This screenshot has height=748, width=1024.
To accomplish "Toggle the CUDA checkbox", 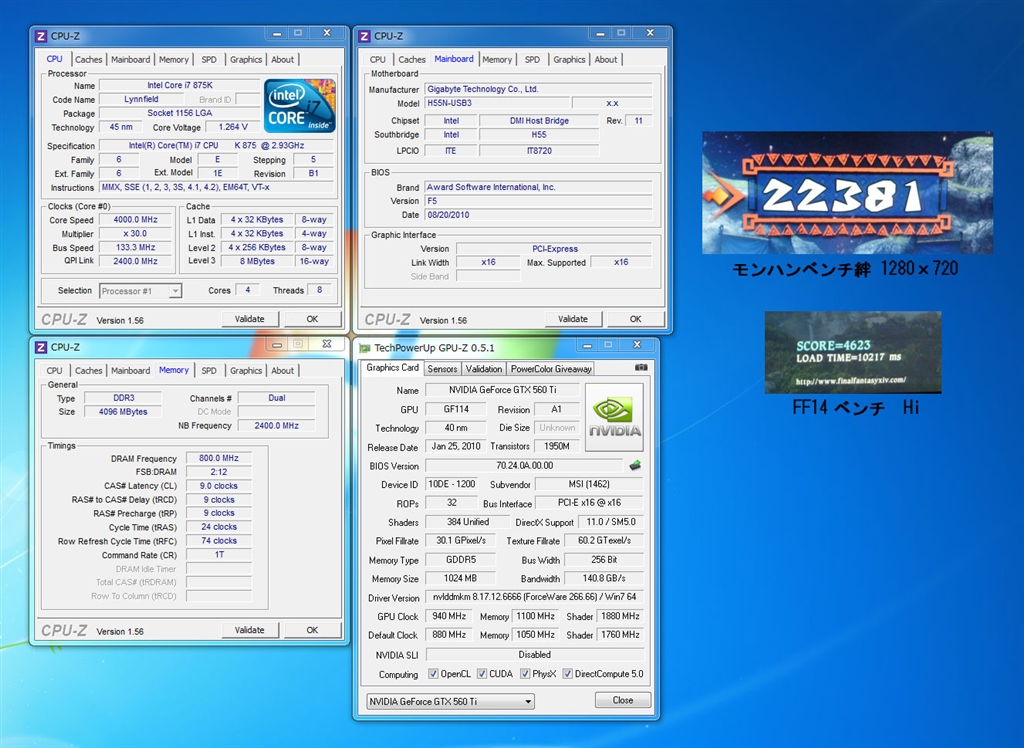I will click(482, 674).
